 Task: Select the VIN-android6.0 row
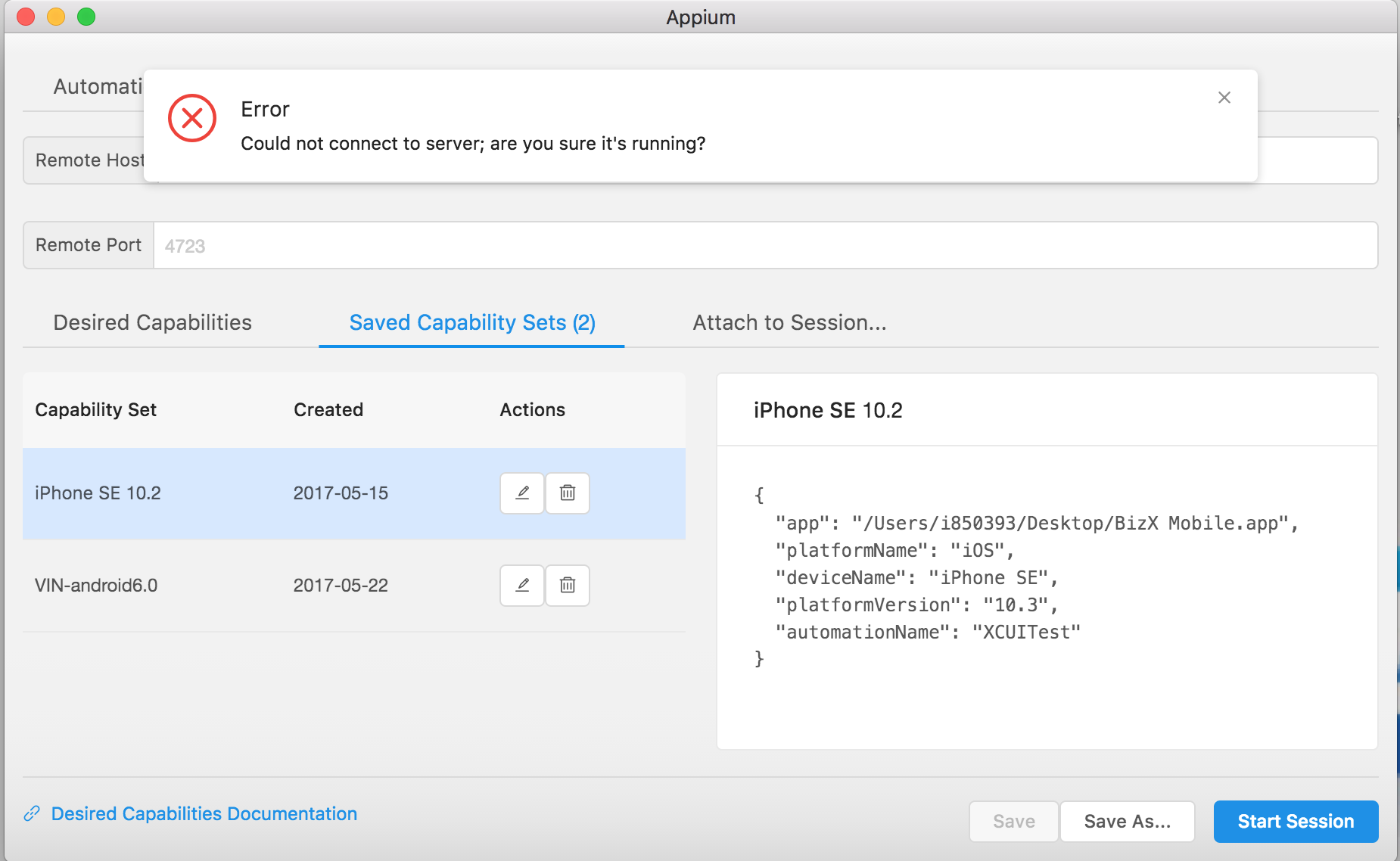click(354, 586)
